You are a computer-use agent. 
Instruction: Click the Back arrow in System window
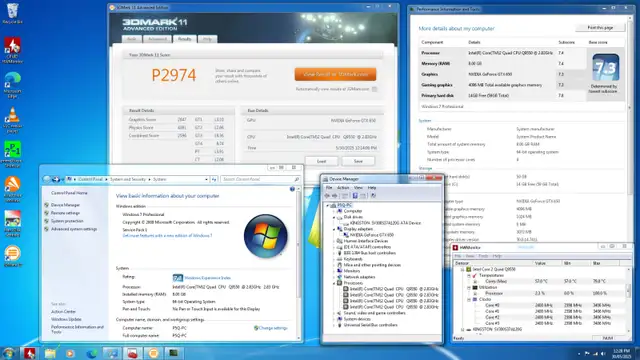coord(47,179)
